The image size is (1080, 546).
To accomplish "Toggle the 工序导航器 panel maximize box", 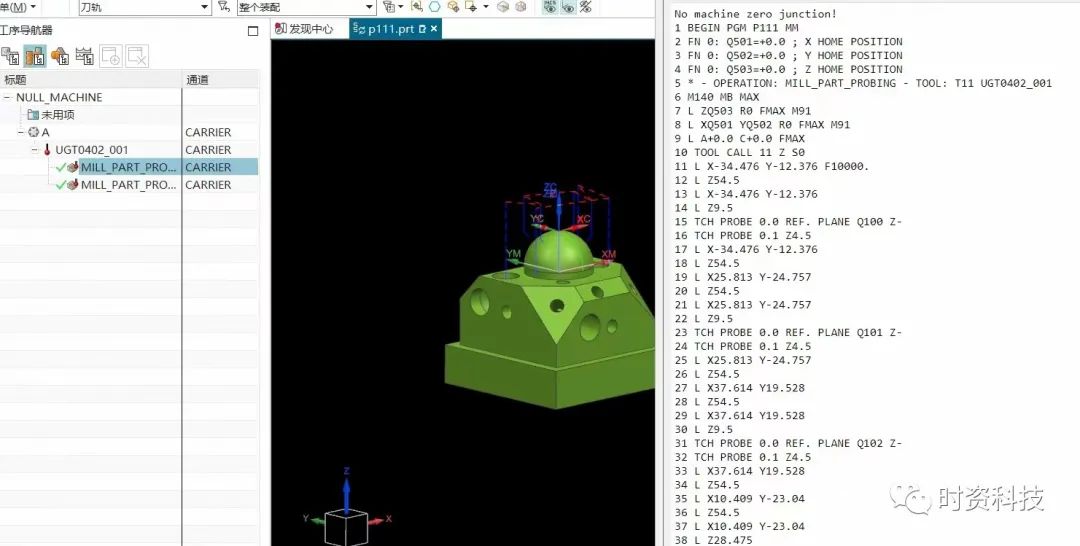I will 253,30.
